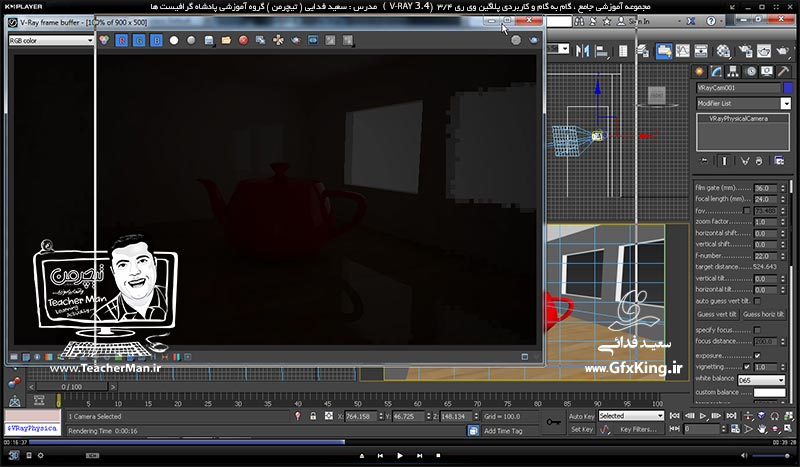Save the rendered image from frame buffer
This screenshot has height=467, width=800.
tap(209, 40)
